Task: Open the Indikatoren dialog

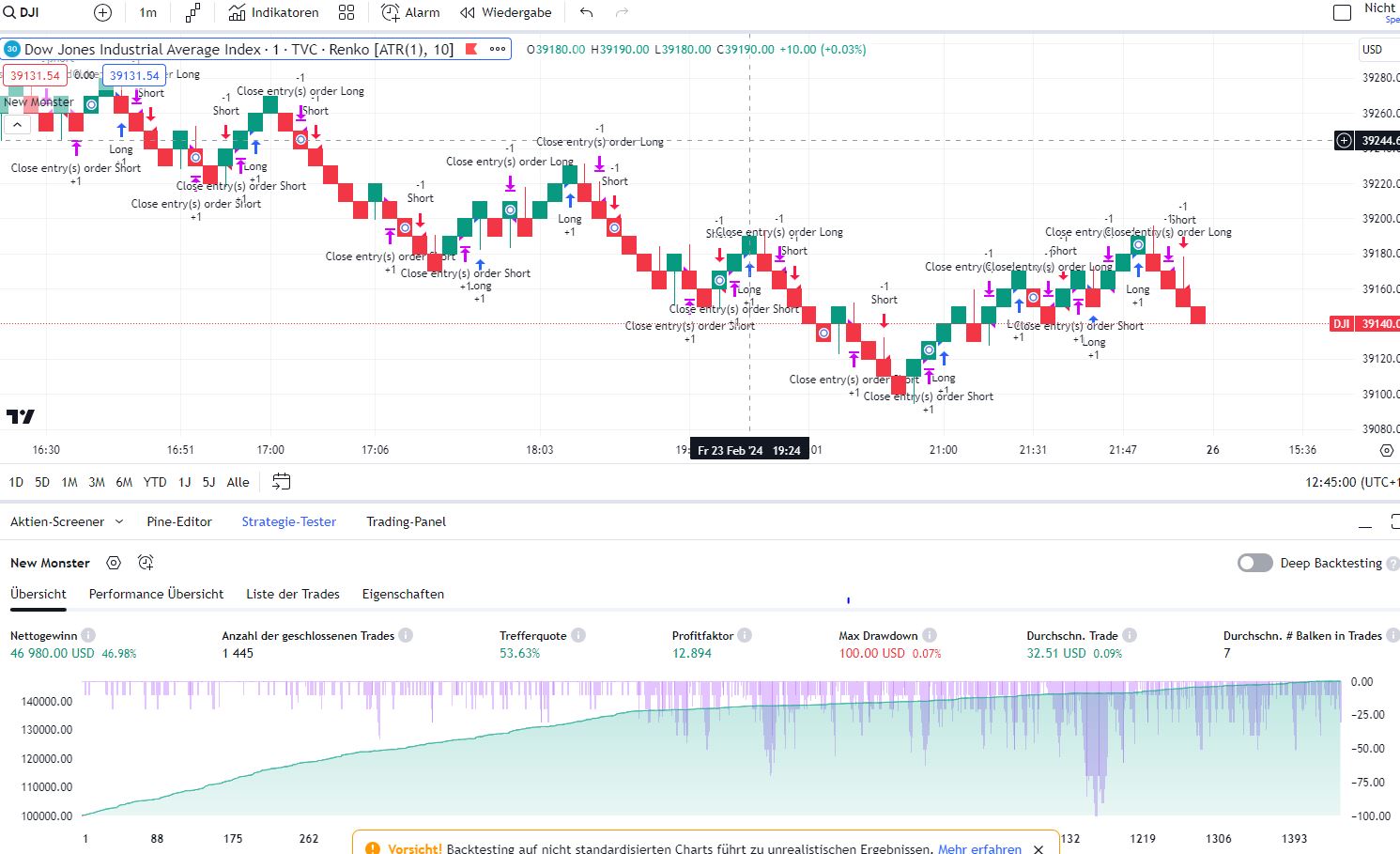Action: point(273,13)
